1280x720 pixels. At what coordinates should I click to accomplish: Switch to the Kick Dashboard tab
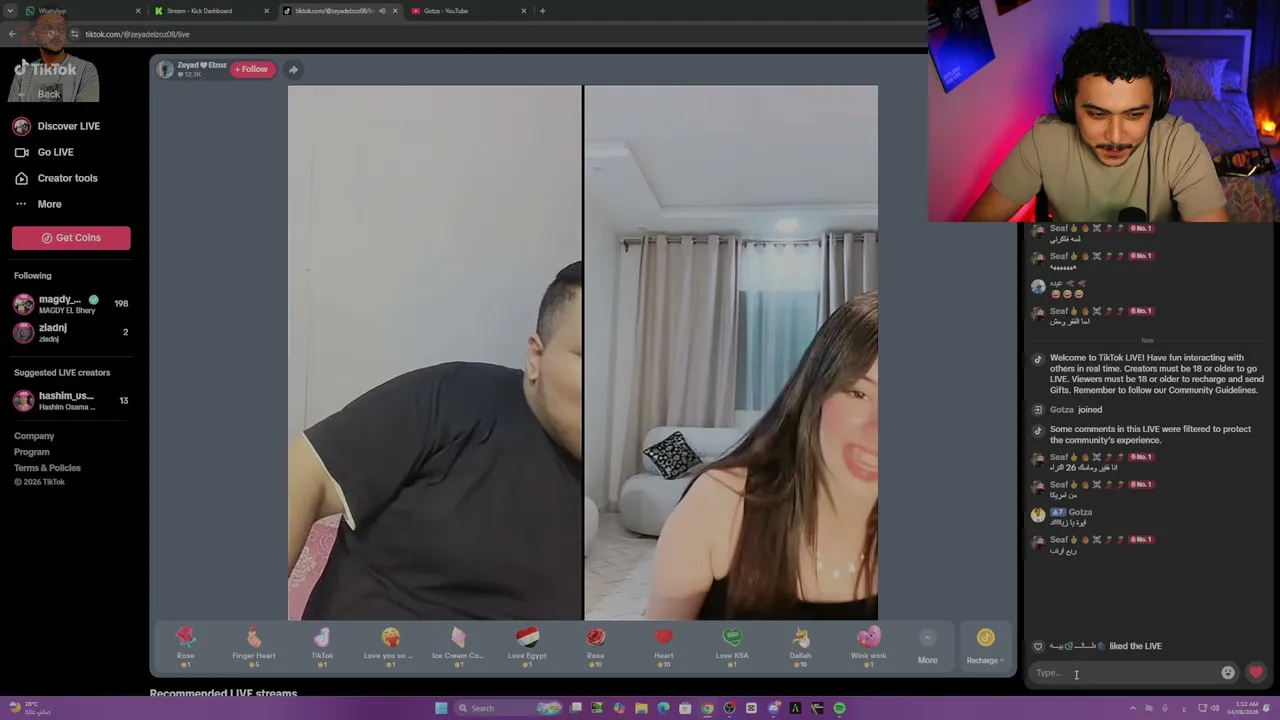(212, 11)
